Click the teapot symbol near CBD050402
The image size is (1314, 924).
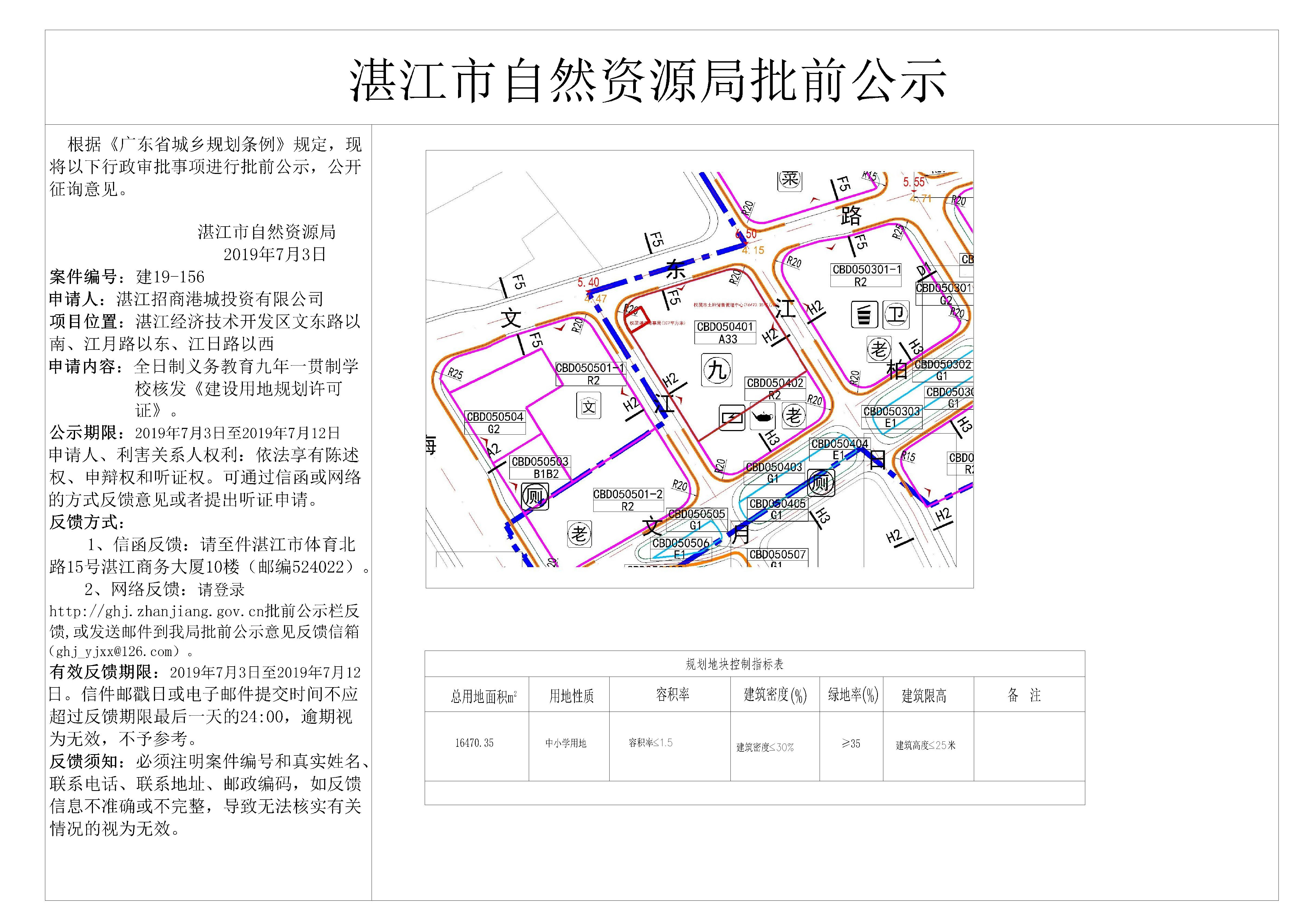pyautogui.click(x=762, y=416)
